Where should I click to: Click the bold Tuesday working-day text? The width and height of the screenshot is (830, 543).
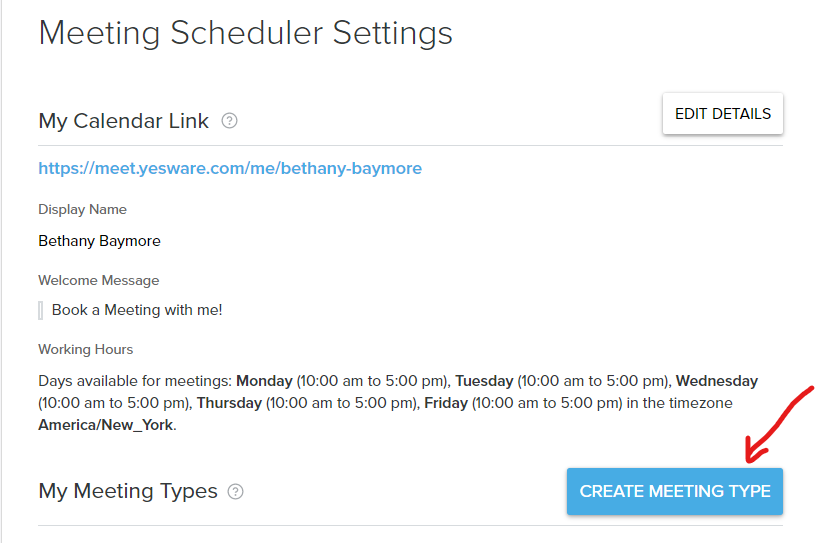pyautogui.click(x=484, y=381)
